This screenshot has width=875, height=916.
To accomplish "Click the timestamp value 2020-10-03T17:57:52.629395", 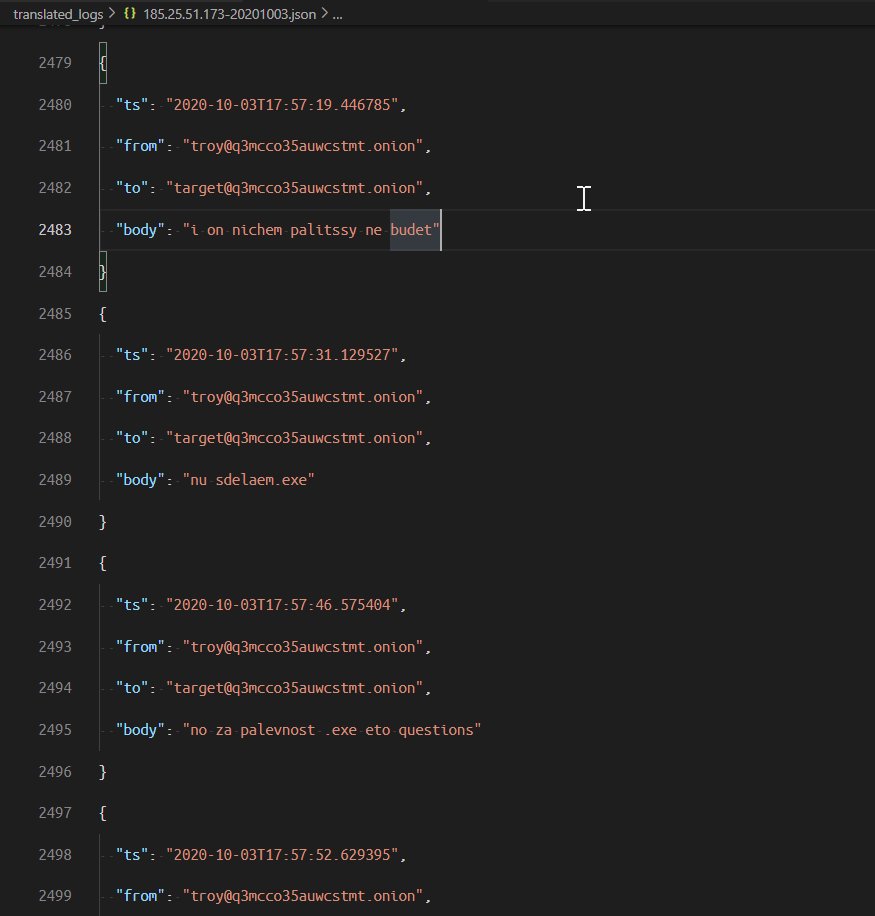I will pos(282,855).
